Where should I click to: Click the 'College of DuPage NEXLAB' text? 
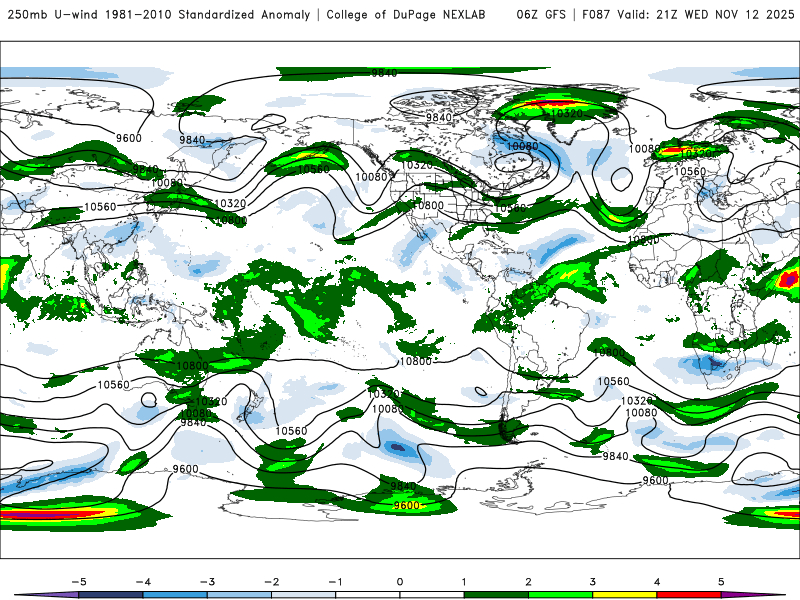(x=406, y=15)
